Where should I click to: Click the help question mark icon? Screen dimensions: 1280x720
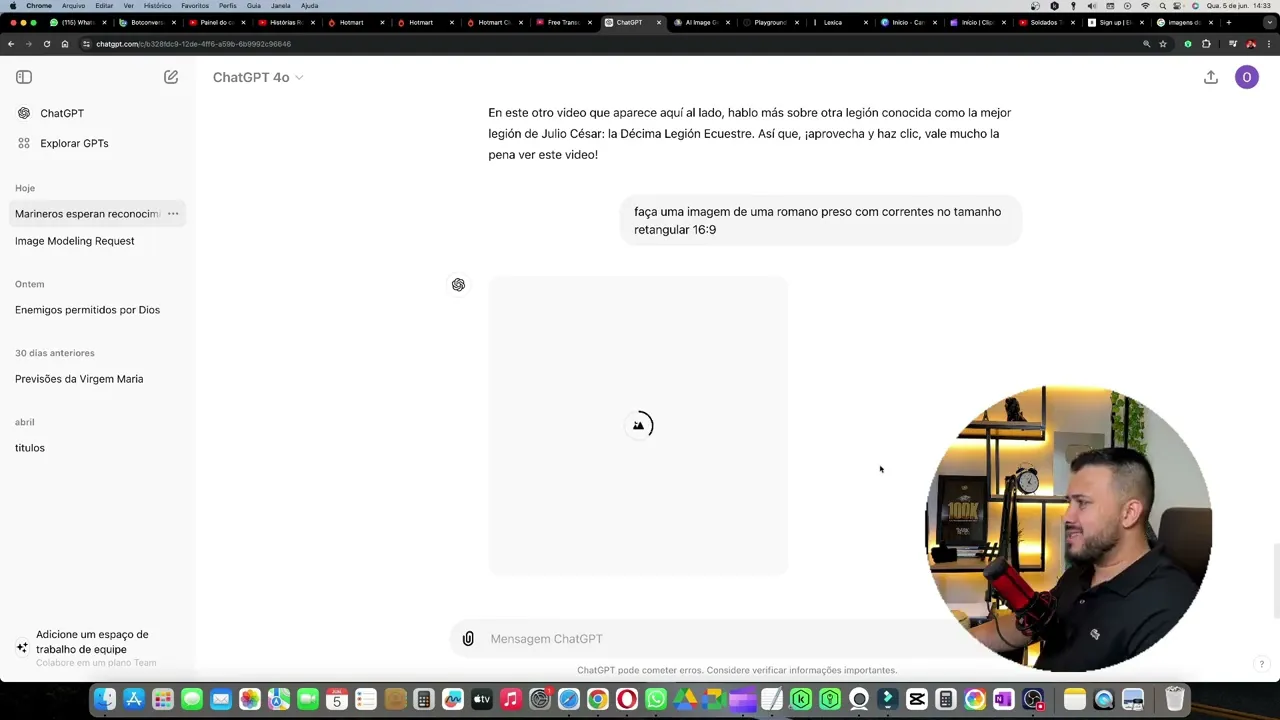[1261, 664]
